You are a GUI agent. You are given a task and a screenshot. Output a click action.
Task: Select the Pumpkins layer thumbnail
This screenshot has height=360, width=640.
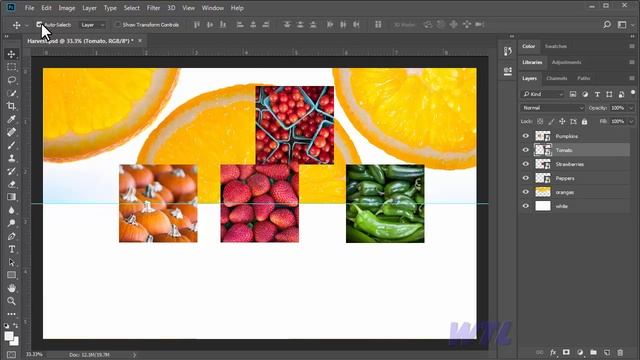(x=543, y=136)
